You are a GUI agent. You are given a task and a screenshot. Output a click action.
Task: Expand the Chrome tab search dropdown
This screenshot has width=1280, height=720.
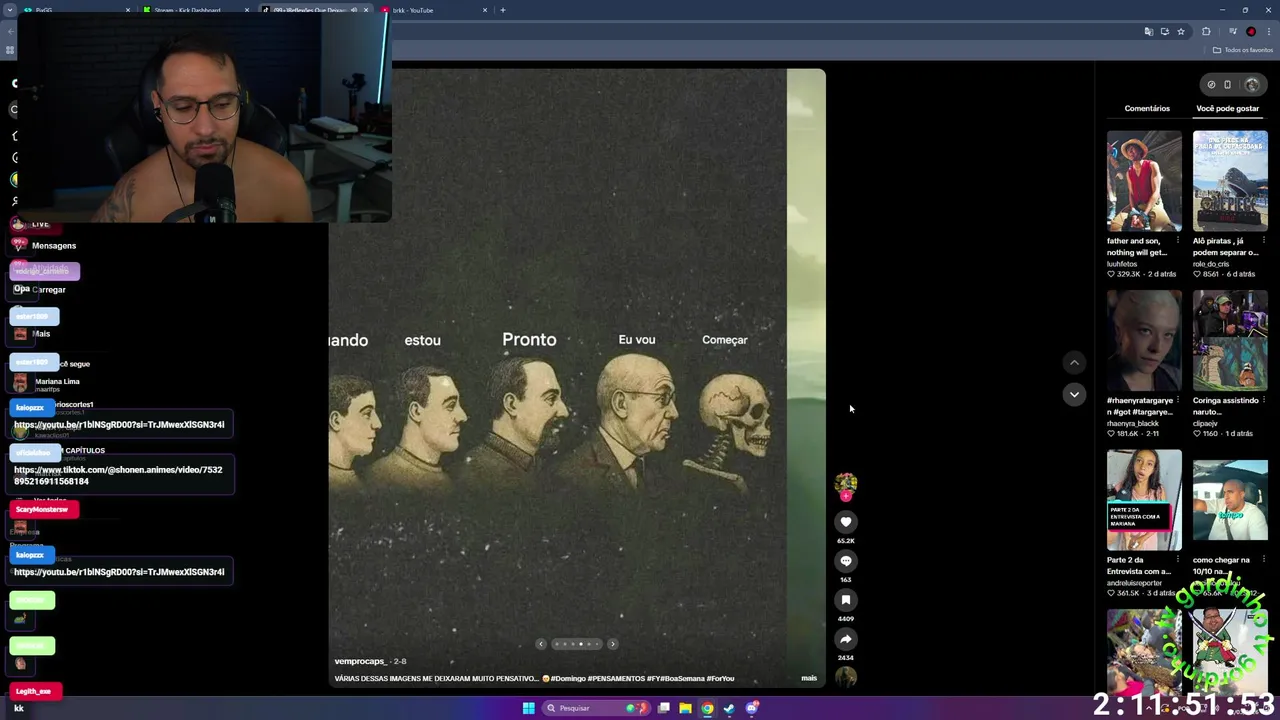(10, 10)
